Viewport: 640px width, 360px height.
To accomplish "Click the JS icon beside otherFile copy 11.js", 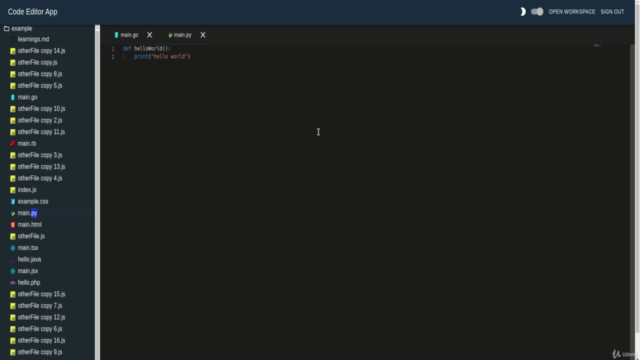I will (13, 132).
